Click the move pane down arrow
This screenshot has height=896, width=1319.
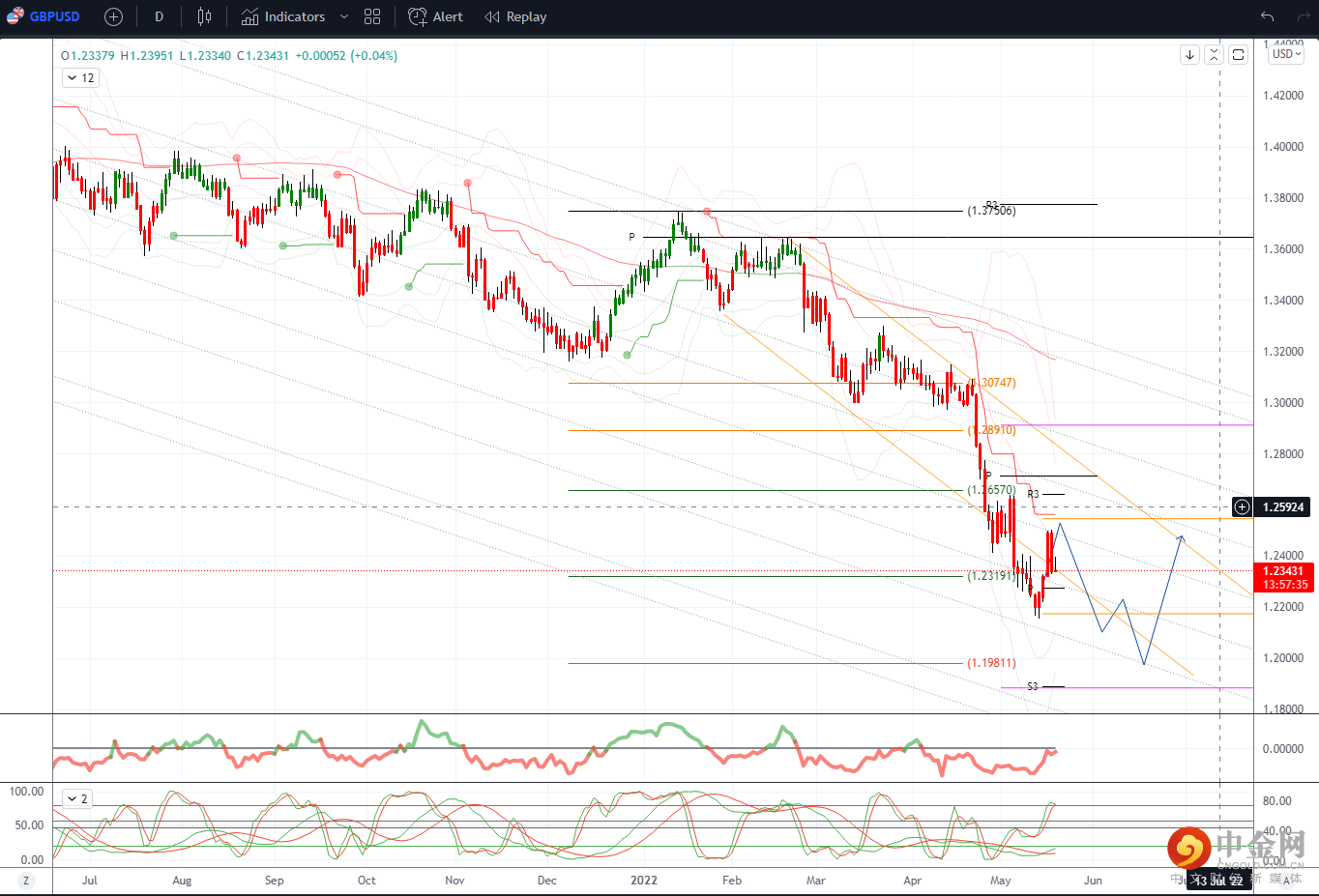pyautogui.click(x=1190, y=55)
